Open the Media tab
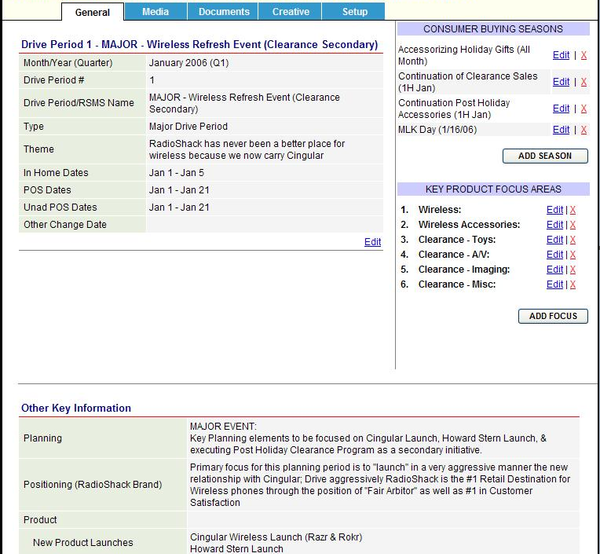 click(155, 11)
